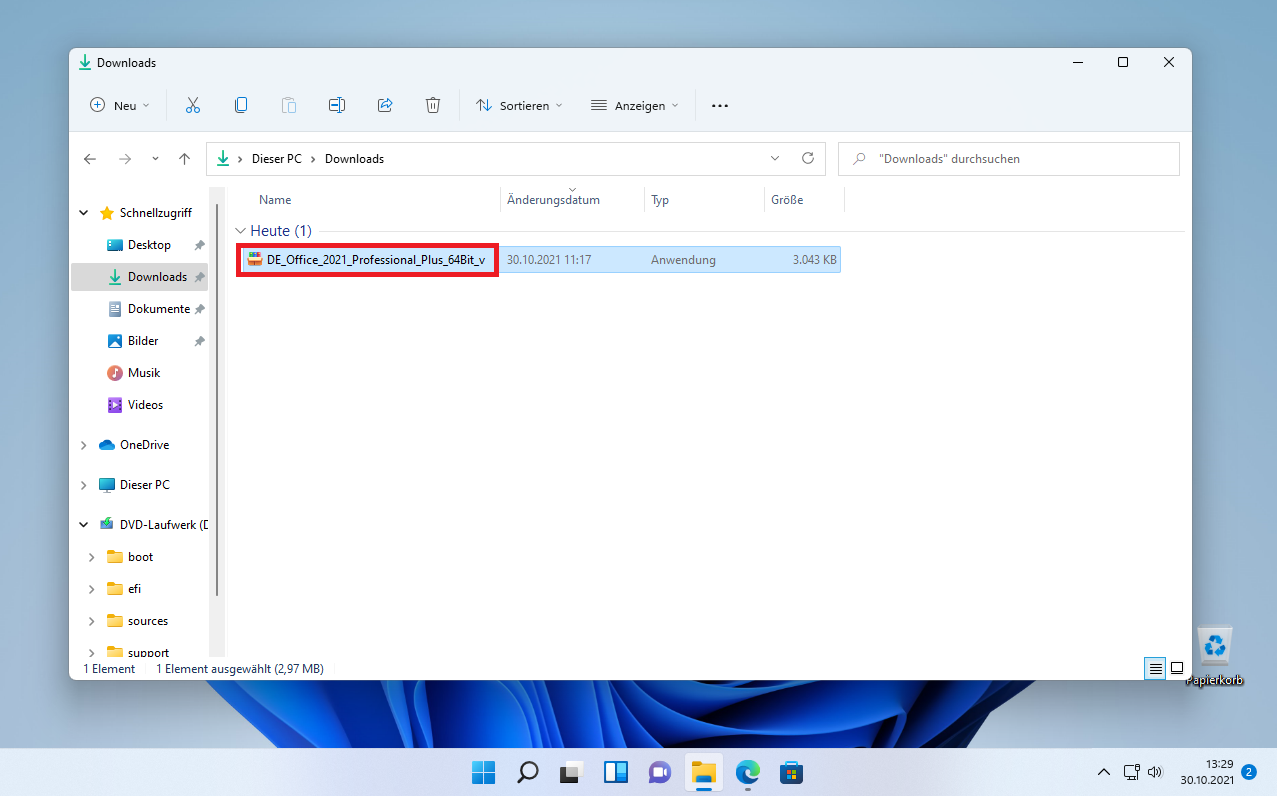This screenshot has height=796, width=1277.
Task: Click the Copy icon in toolbar
Action: coord(241,105)
